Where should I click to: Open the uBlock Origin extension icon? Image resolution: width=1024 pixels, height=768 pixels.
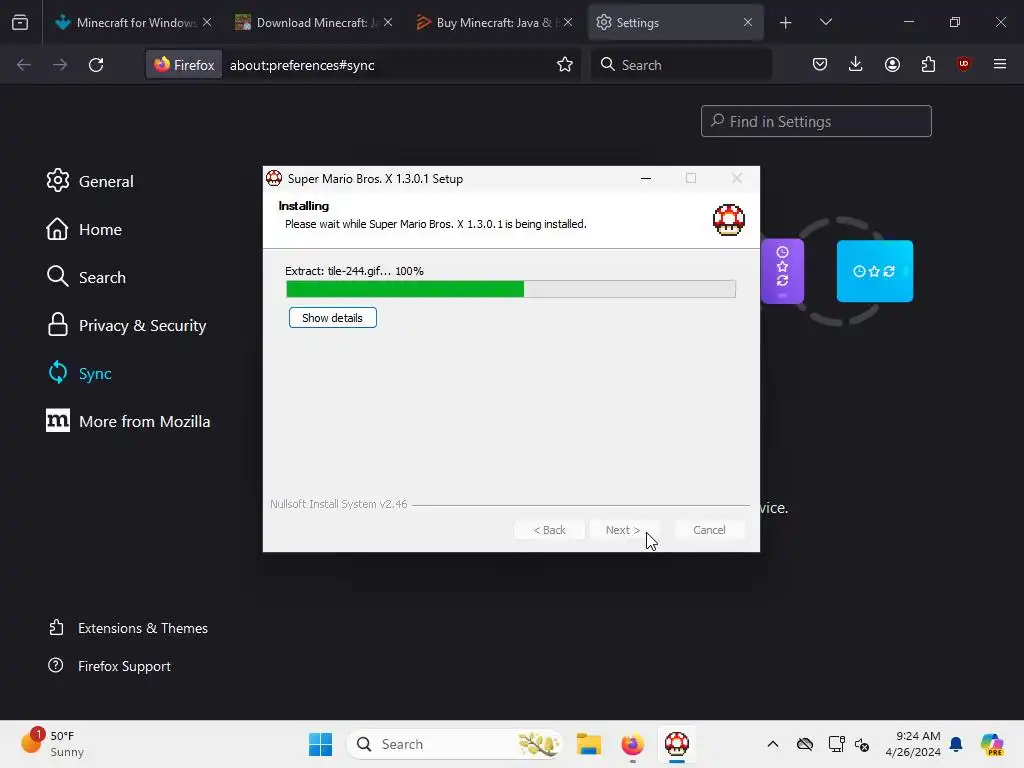[964, 64]
